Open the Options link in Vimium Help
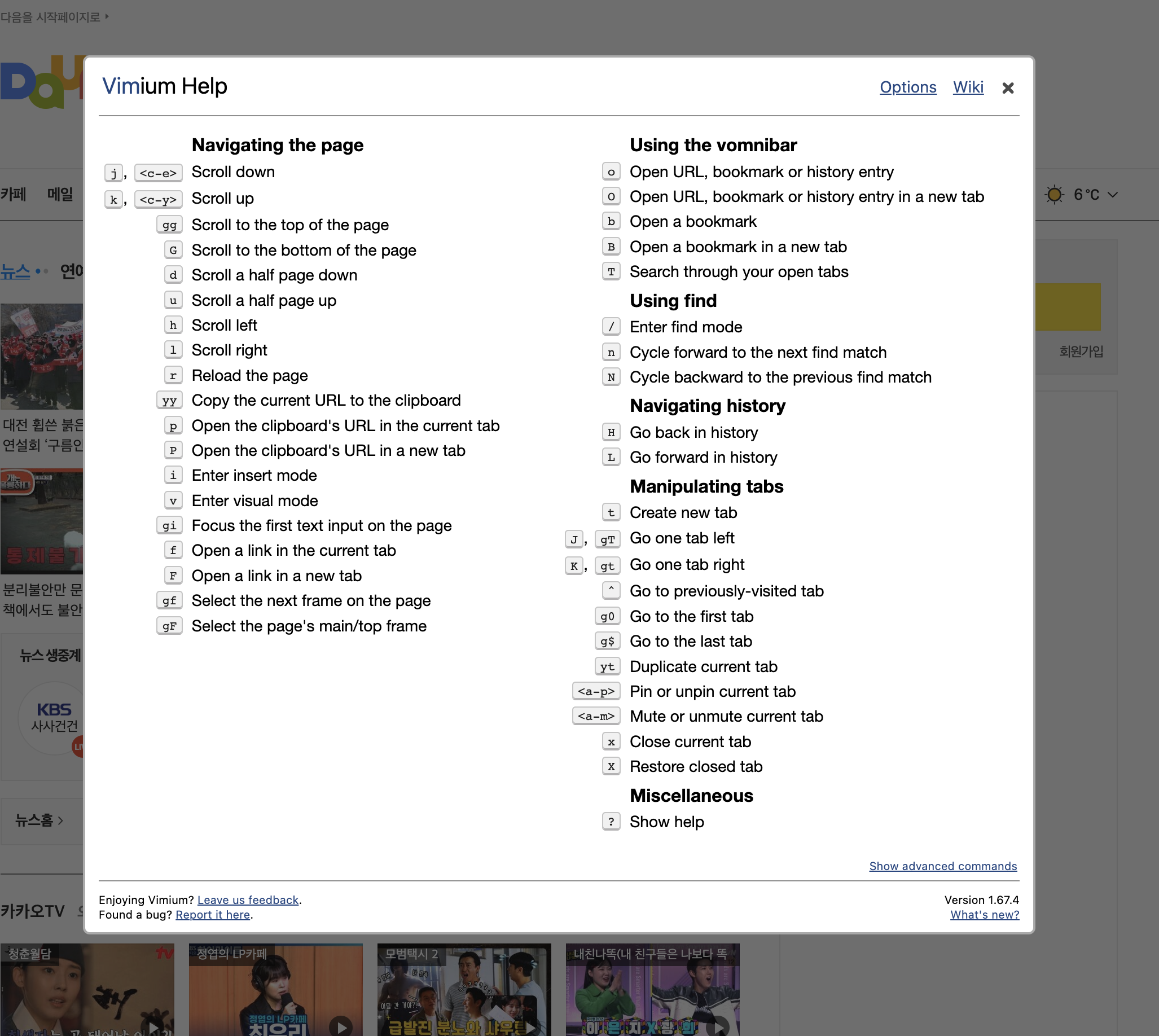This screenshot has width=1159, height=1036. pos(907,87)
